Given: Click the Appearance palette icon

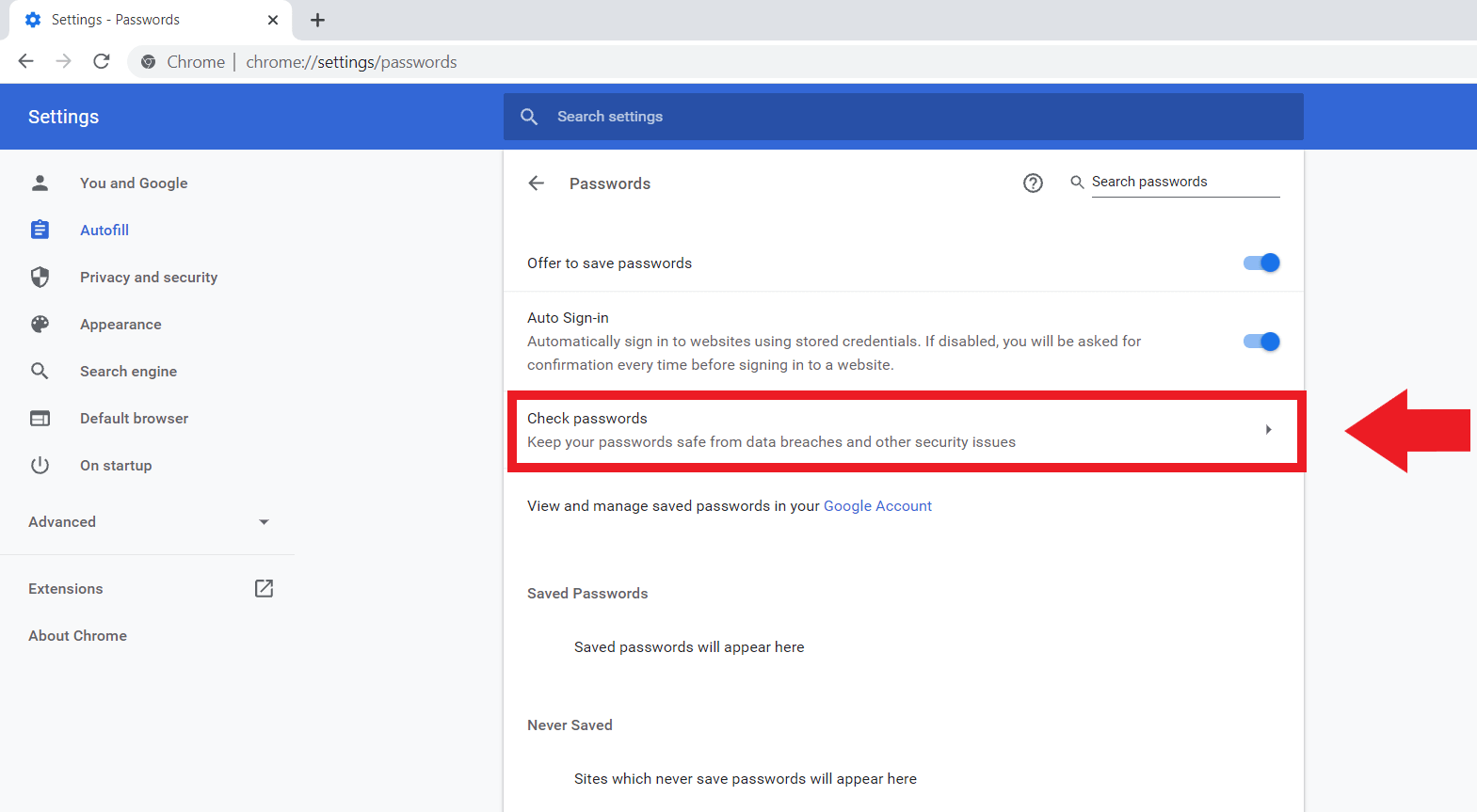Looking at the screenshot, I should click(x=40, y=324).
